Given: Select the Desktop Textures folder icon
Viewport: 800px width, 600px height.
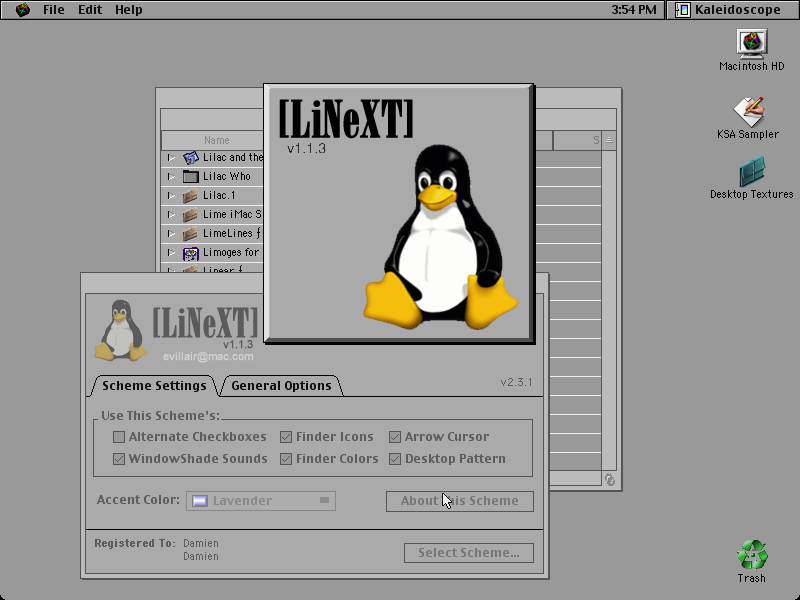Looking at the screenshot, I should [752, 171].
